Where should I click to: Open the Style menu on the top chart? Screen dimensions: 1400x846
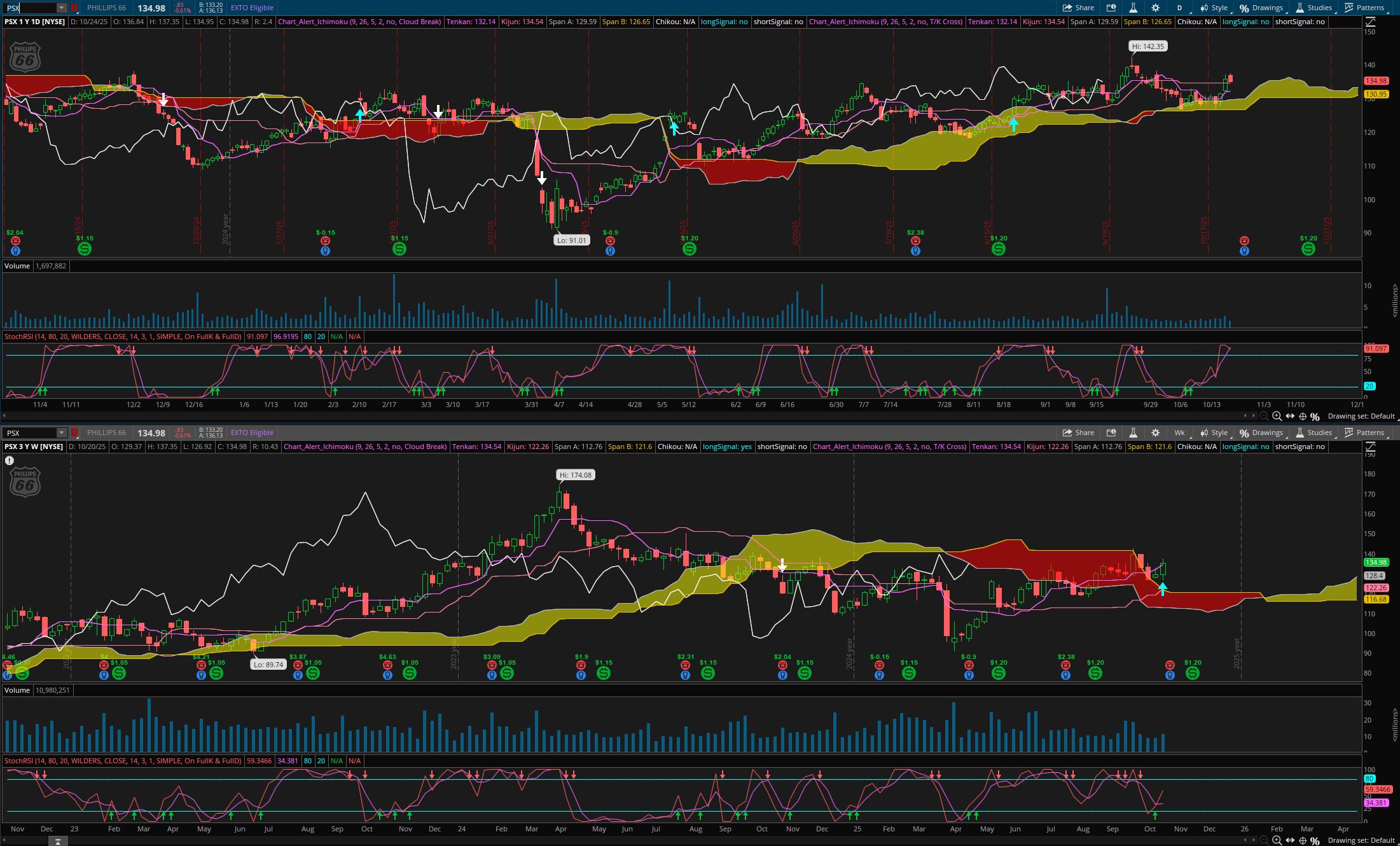coord(1214,8)
